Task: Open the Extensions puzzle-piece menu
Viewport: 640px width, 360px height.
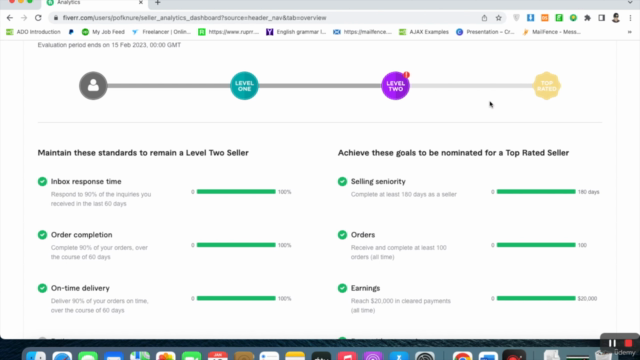Action: (x=587, y=18)
